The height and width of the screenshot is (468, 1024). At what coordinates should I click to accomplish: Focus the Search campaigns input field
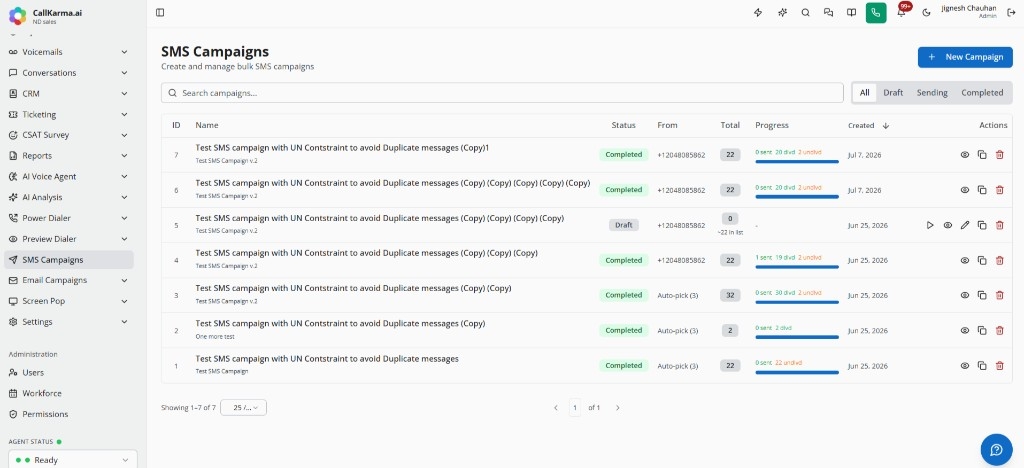(x=502, y=93)
